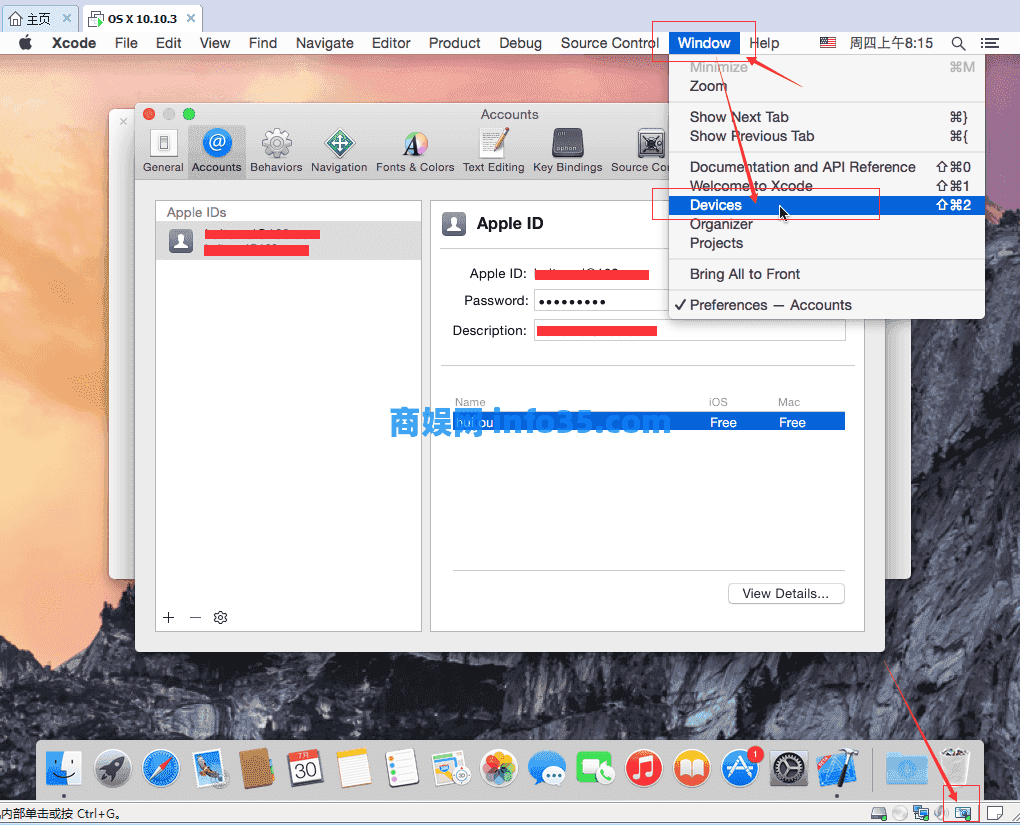Image resolution: width=1020 pixels, height=825 pixels.
Task: Open Fonts & Colors preferences
Action: click(x=415, y=151)
